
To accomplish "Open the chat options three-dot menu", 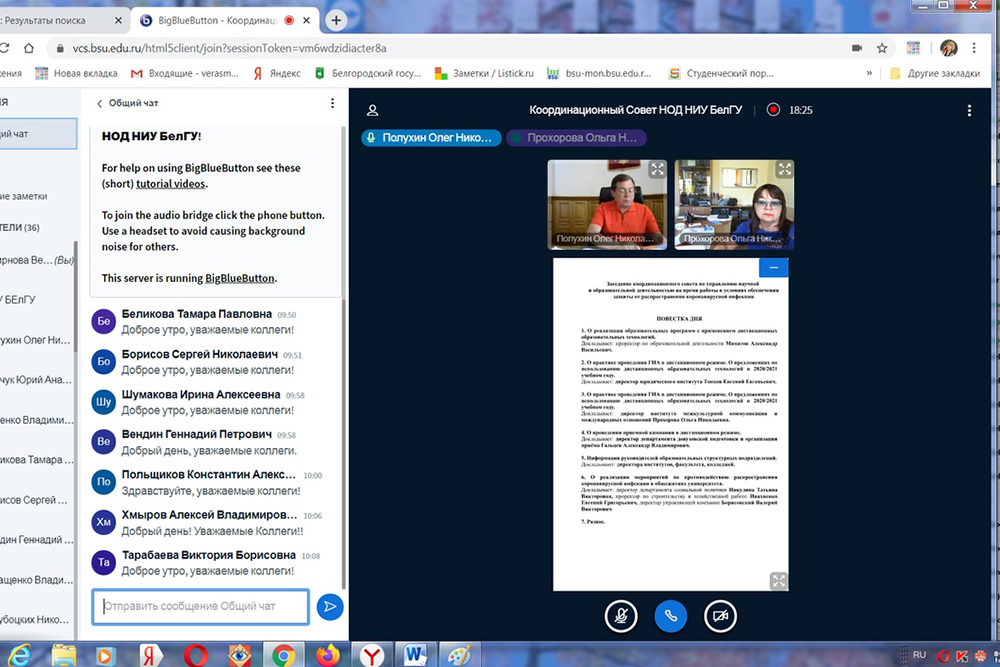I will click(333, 103).
